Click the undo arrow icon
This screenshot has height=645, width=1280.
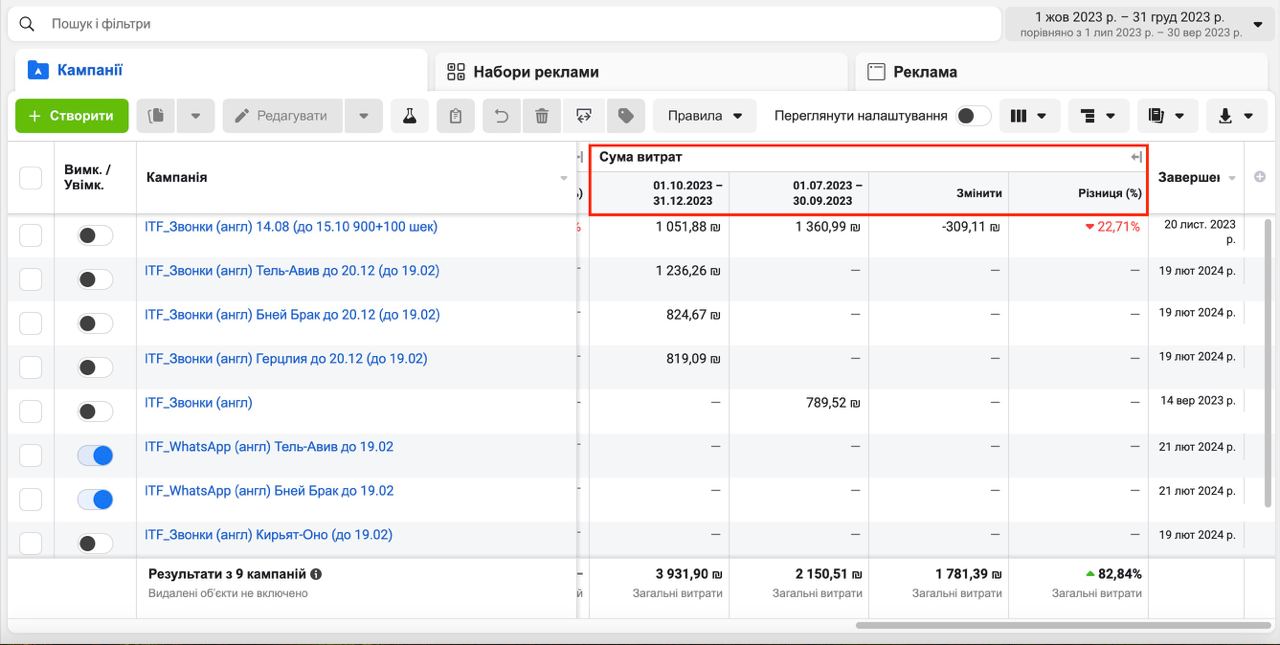(x=502, y=116)
